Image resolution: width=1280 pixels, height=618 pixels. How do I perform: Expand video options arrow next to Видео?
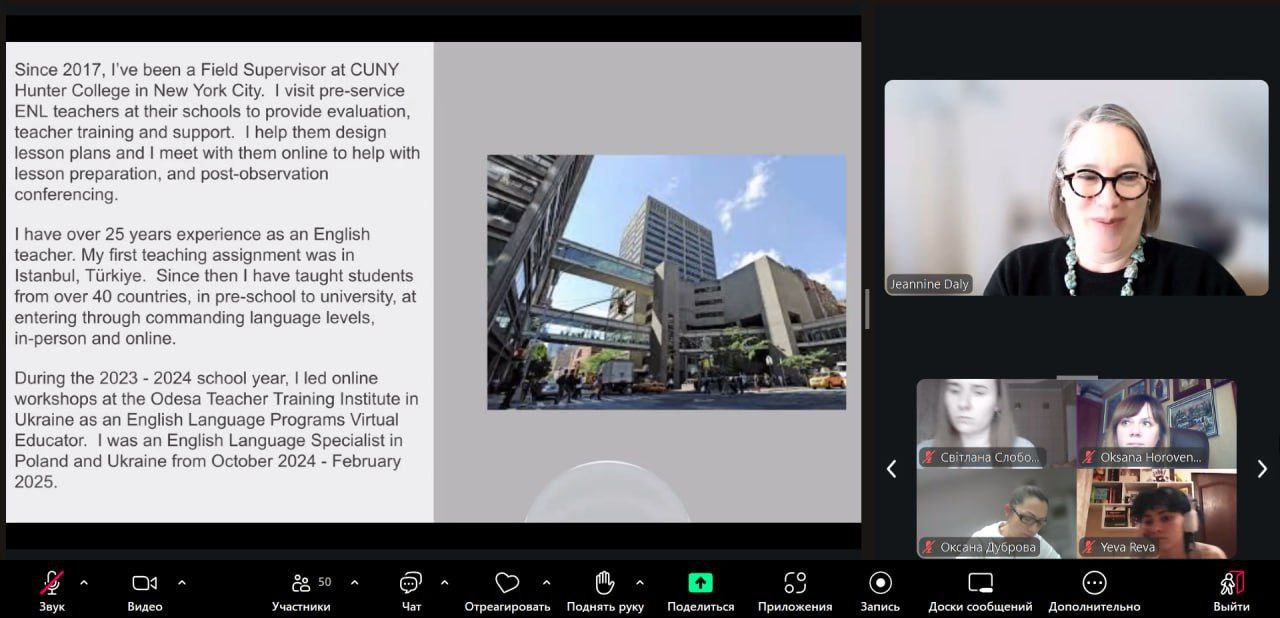[x=181, y=582]
